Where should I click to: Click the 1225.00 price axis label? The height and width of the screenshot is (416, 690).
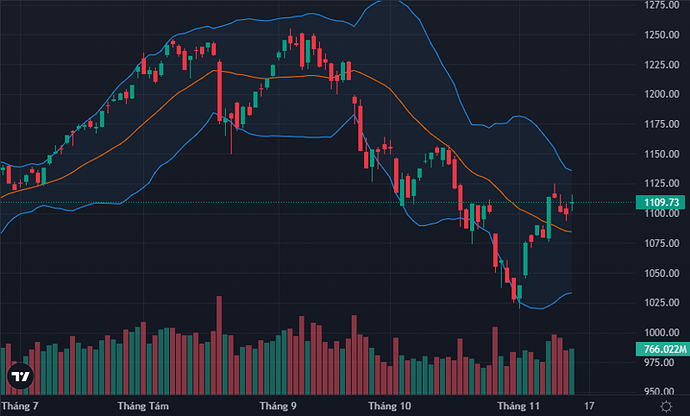click(663, 65)
